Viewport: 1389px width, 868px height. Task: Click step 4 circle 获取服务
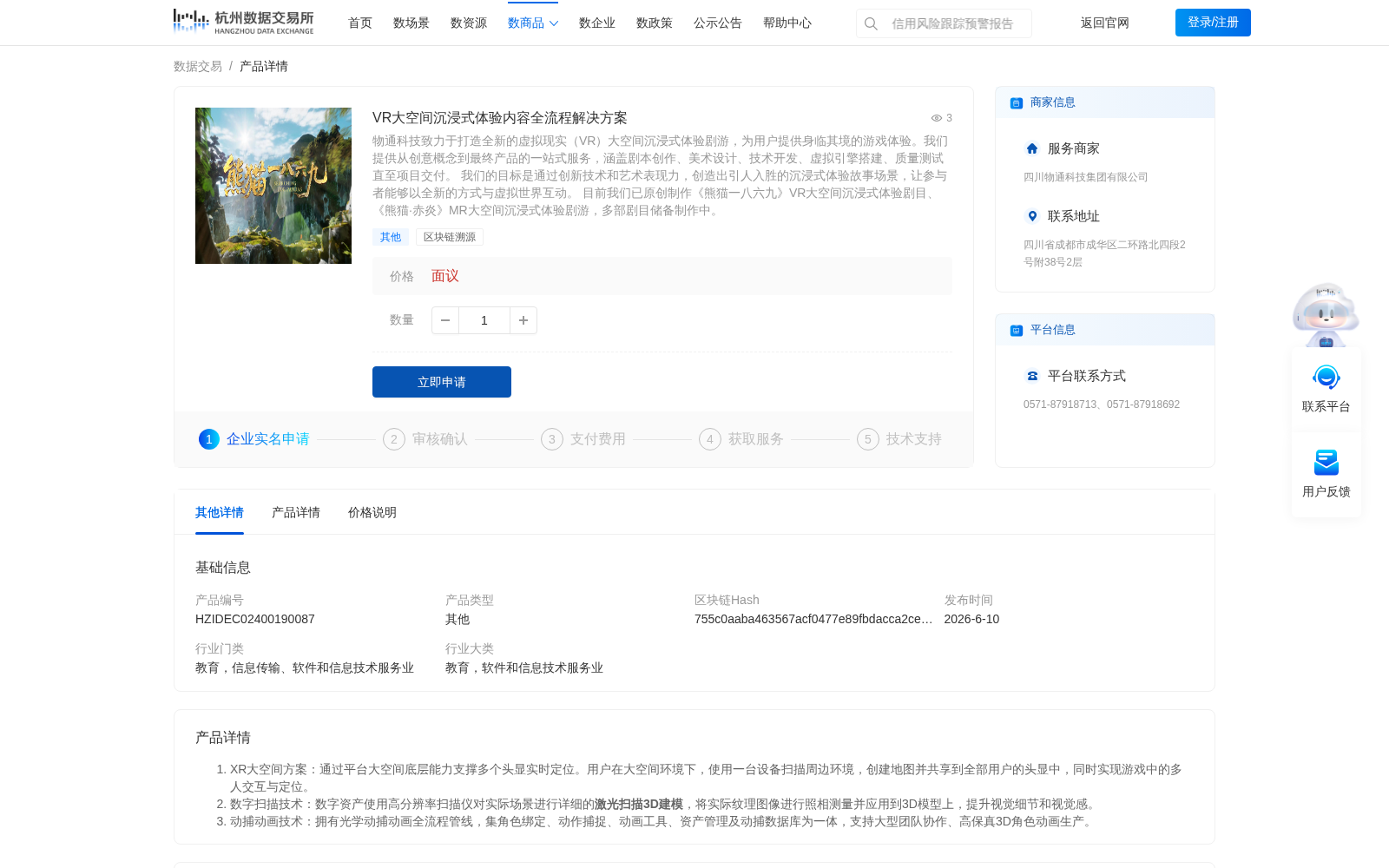[x=710, y=439]
